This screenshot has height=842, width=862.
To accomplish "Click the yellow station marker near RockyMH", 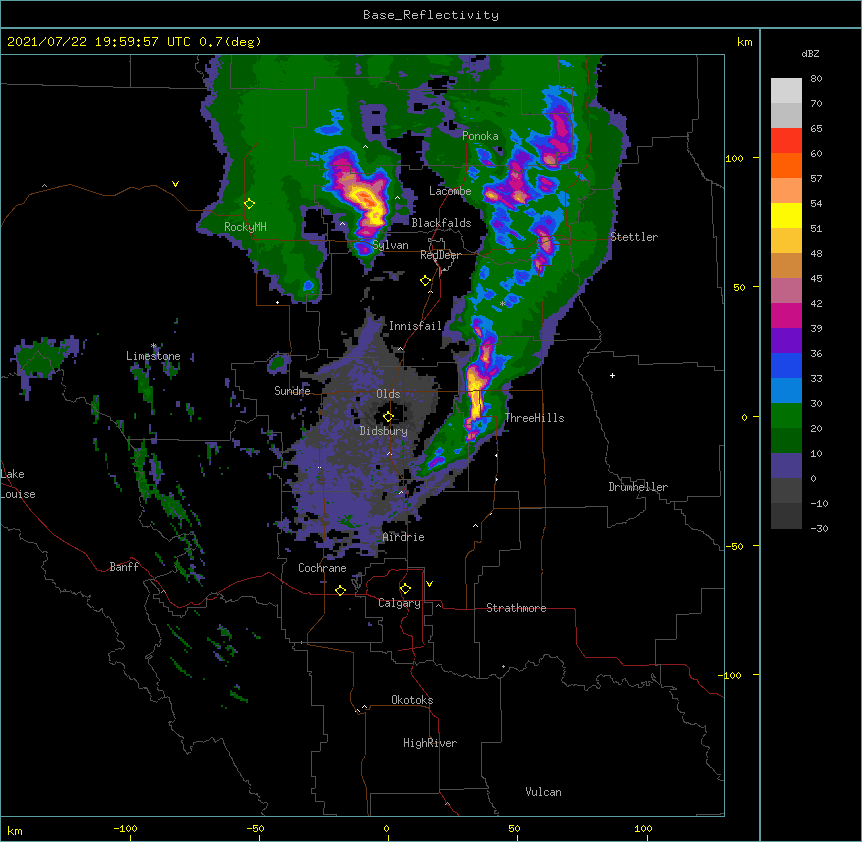I will pos(249,204).
